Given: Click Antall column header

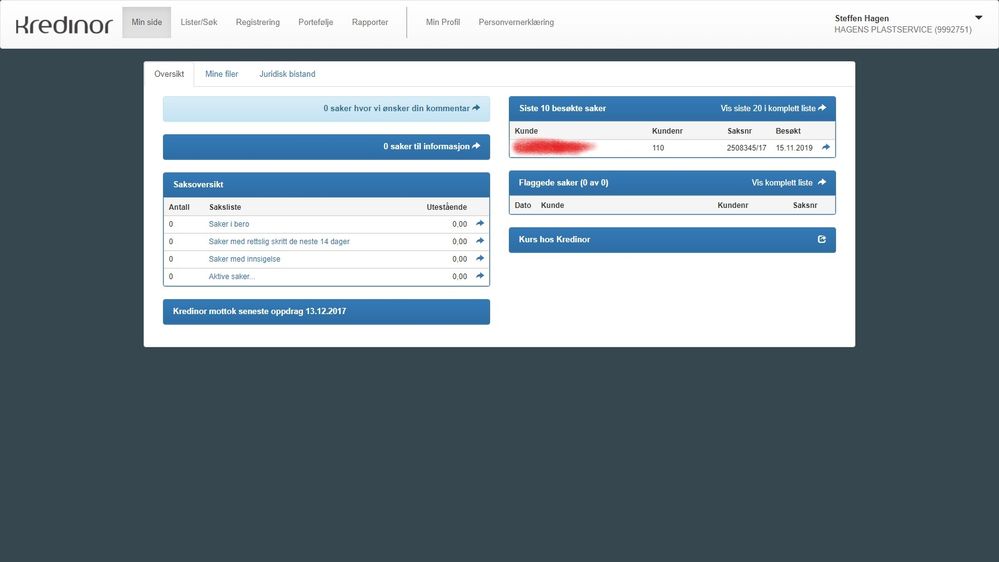Looking at the screenshot, I should pos(179,207).
